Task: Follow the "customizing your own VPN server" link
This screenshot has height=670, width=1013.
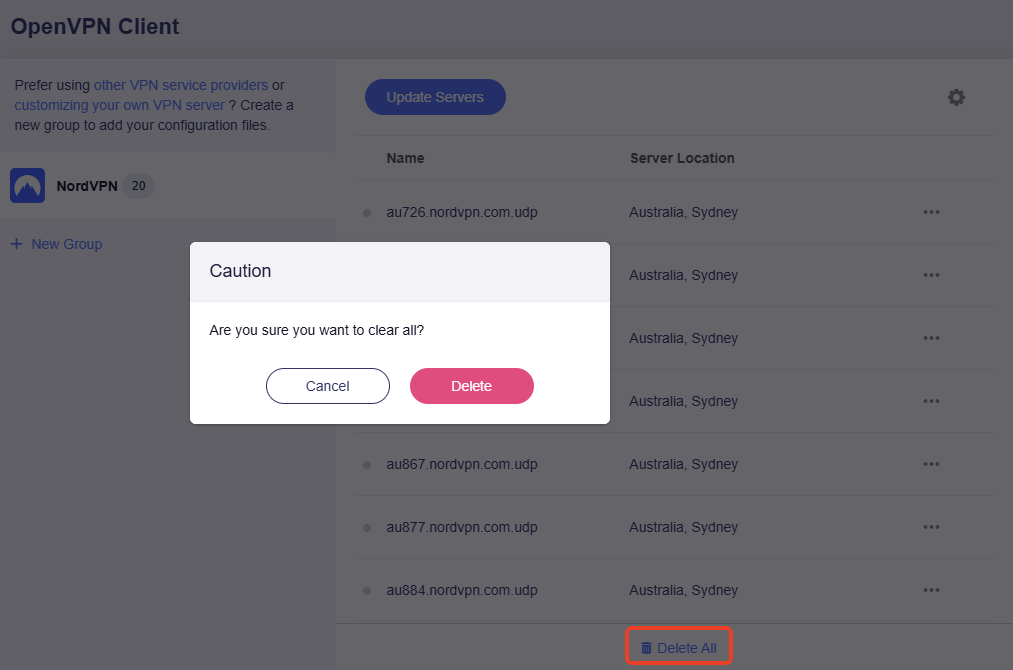Action: [x=119, y=105]
